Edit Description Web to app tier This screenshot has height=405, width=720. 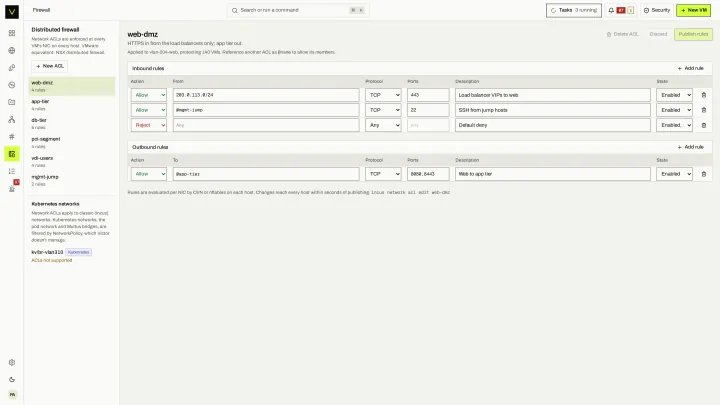[x=553, y=174]
